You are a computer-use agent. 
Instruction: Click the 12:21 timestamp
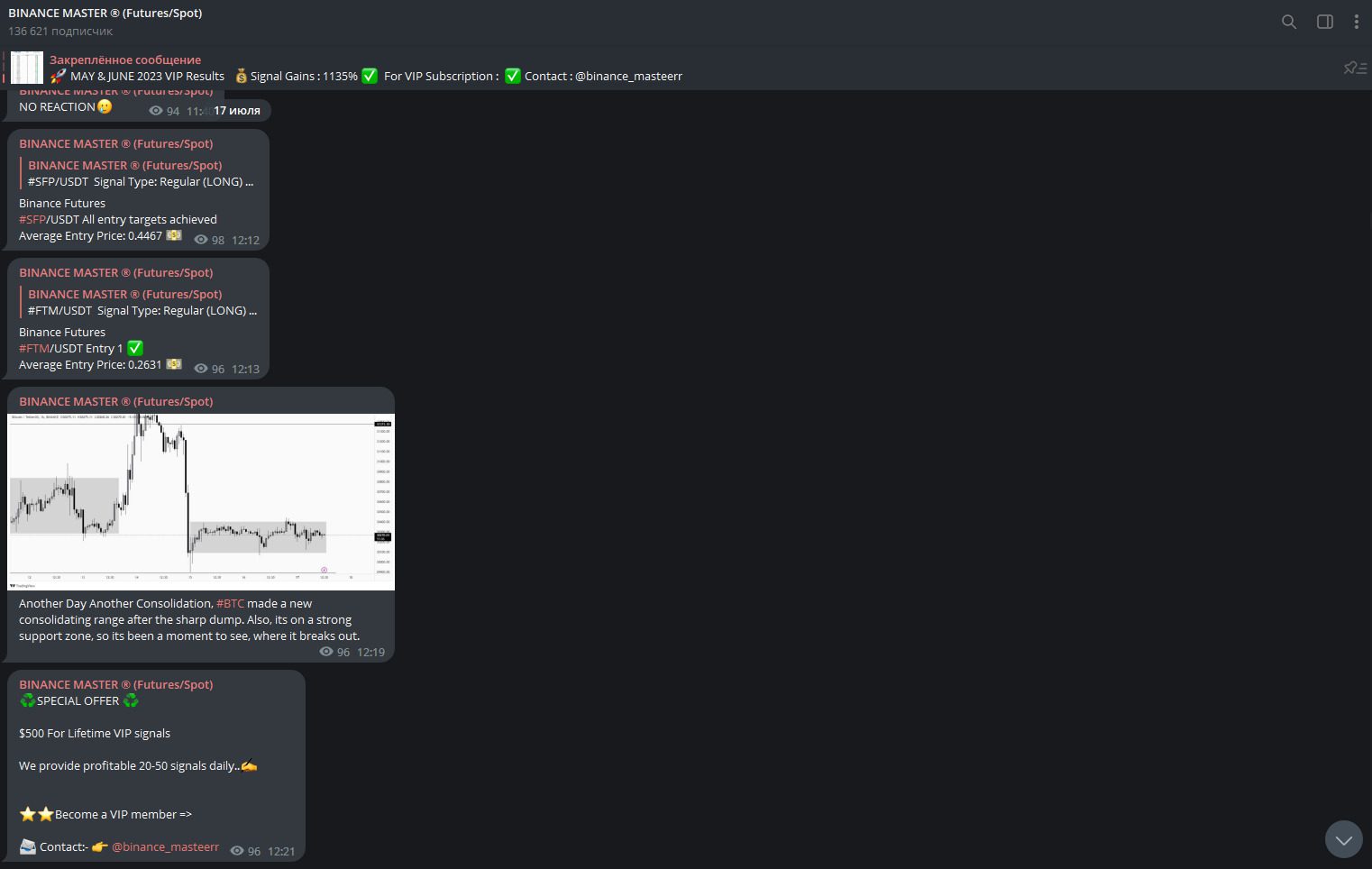point(281,852)
